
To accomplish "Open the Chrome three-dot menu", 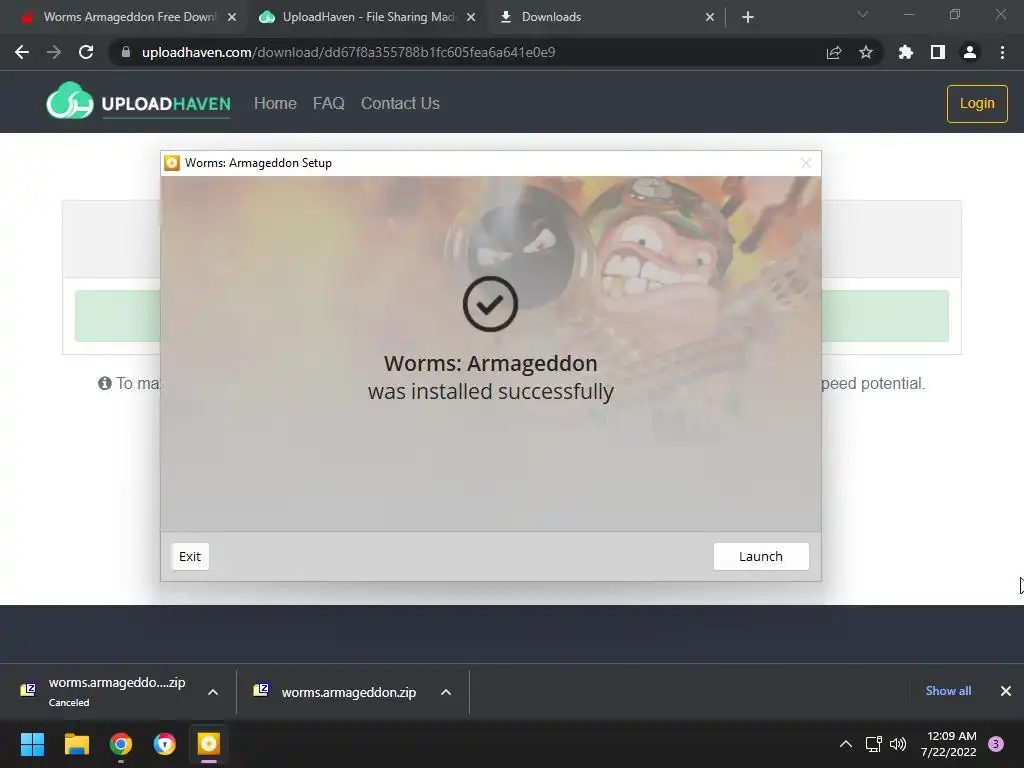I will tap(1002, 52).
